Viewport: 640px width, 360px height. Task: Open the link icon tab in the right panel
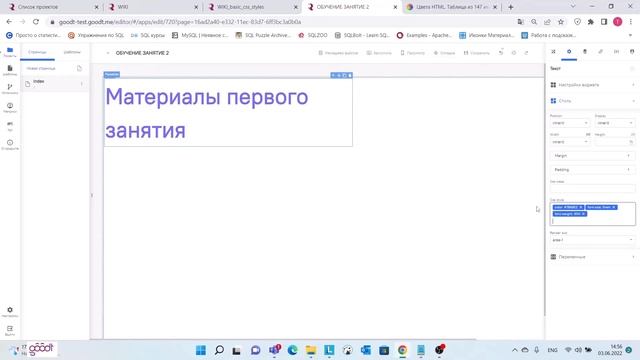pos(600,51)
